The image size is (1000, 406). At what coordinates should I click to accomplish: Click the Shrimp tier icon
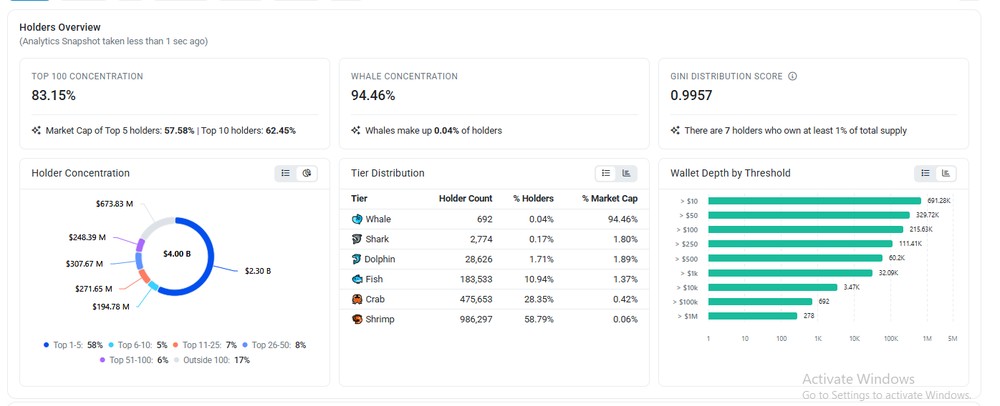(357, 319)
